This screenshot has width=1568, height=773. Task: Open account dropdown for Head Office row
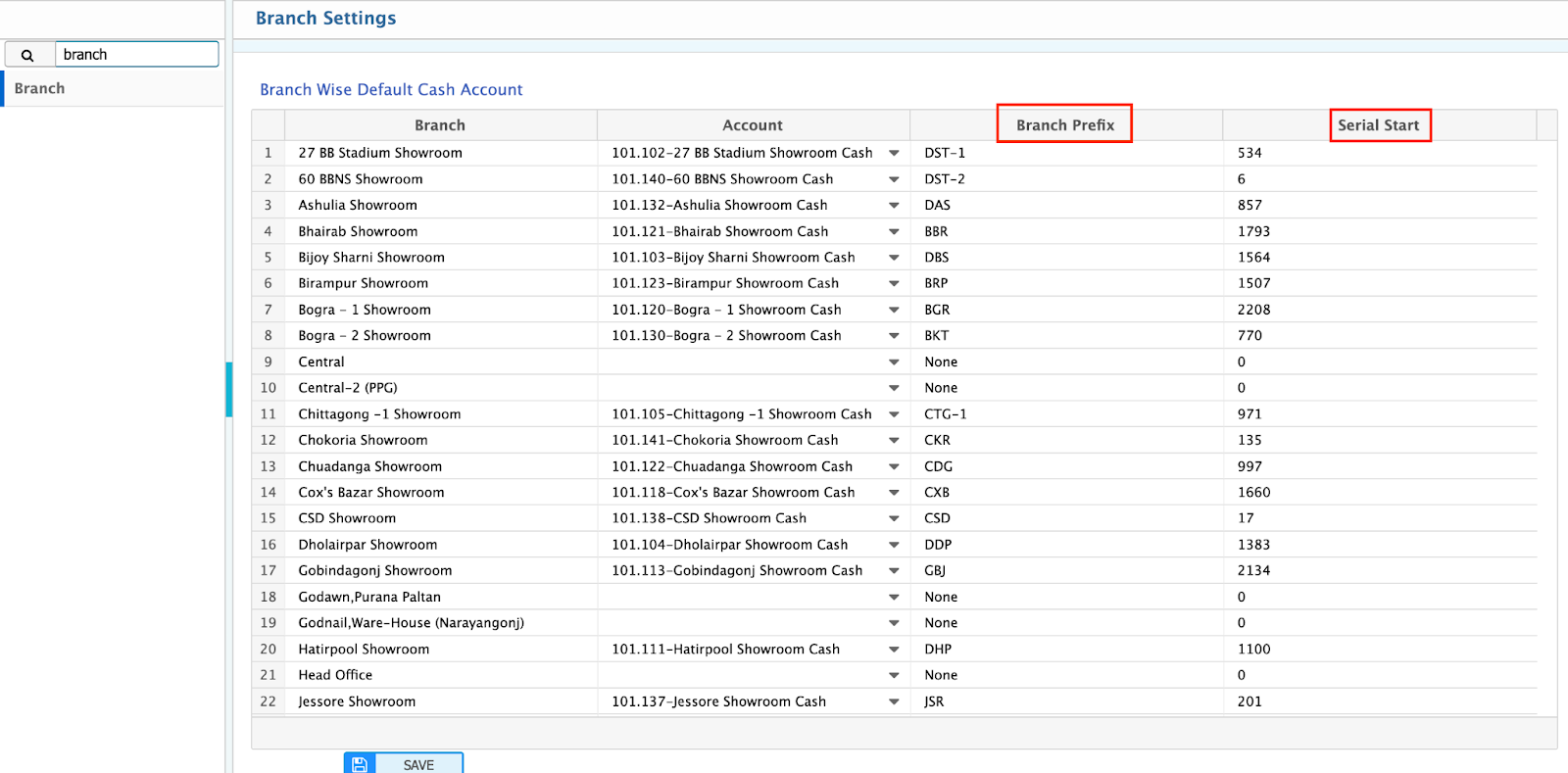pos(894,676)
